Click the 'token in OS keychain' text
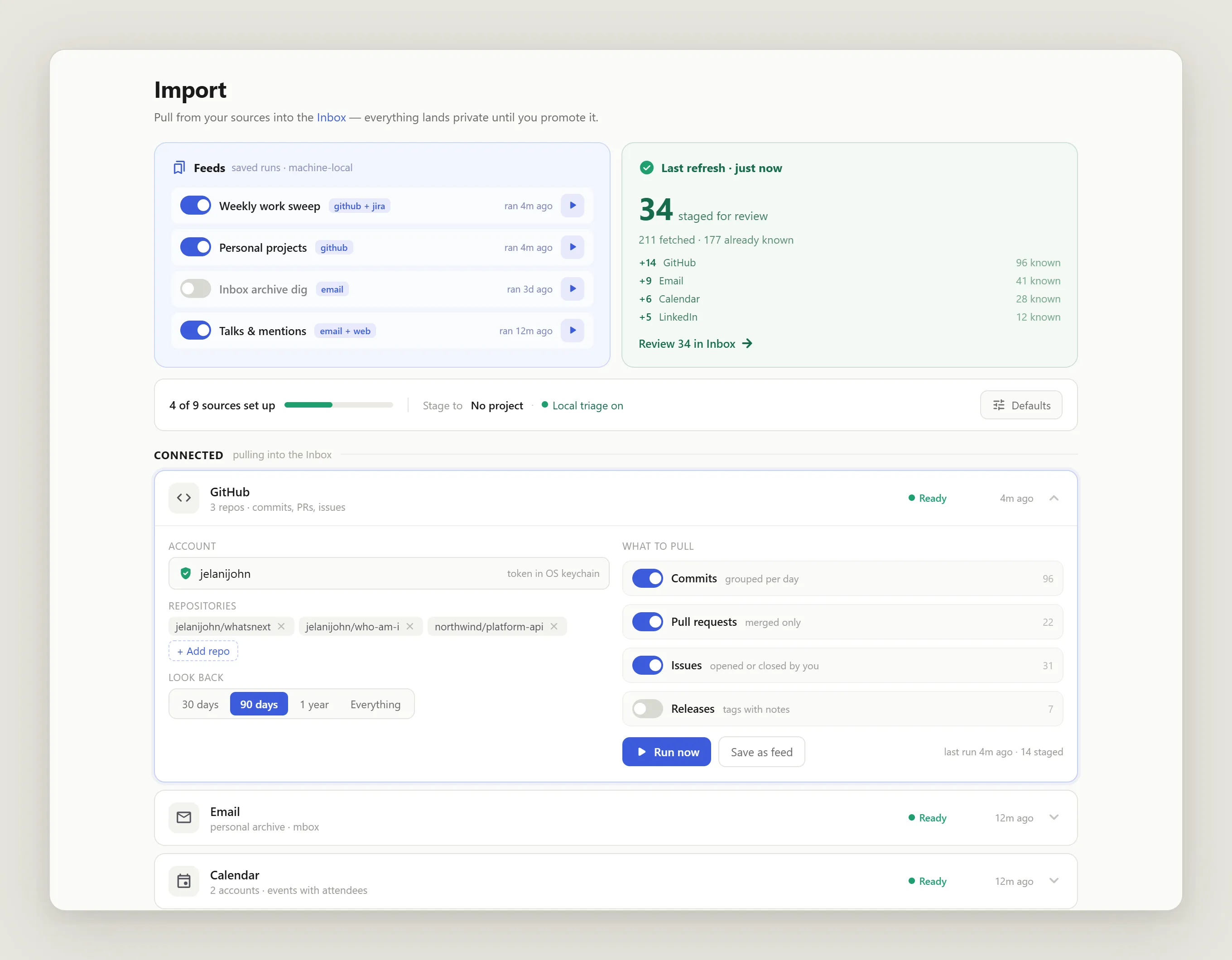 click(553, 574)
